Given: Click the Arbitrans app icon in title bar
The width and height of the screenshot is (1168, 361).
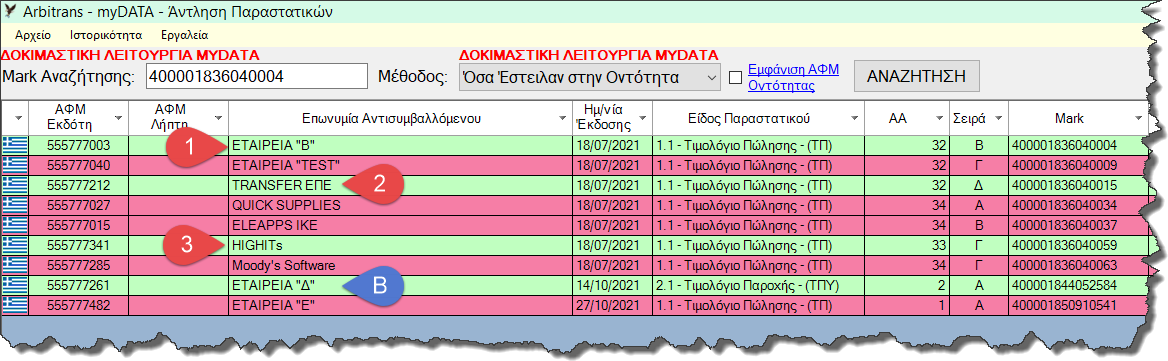Looking at the screenshot, I should (9, 11).
